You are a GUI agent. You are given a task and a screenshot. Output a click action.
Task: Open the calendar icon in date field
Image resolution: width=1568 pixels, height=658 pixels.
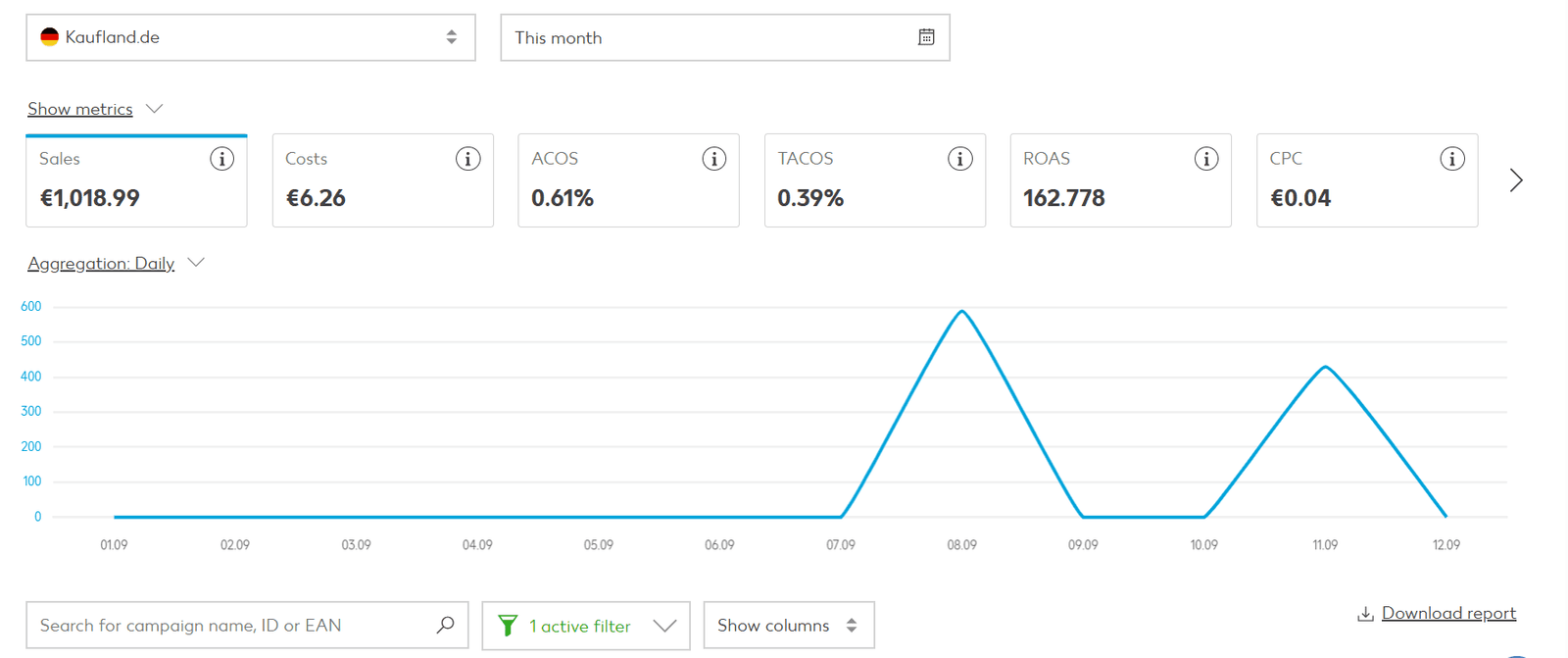926,37
